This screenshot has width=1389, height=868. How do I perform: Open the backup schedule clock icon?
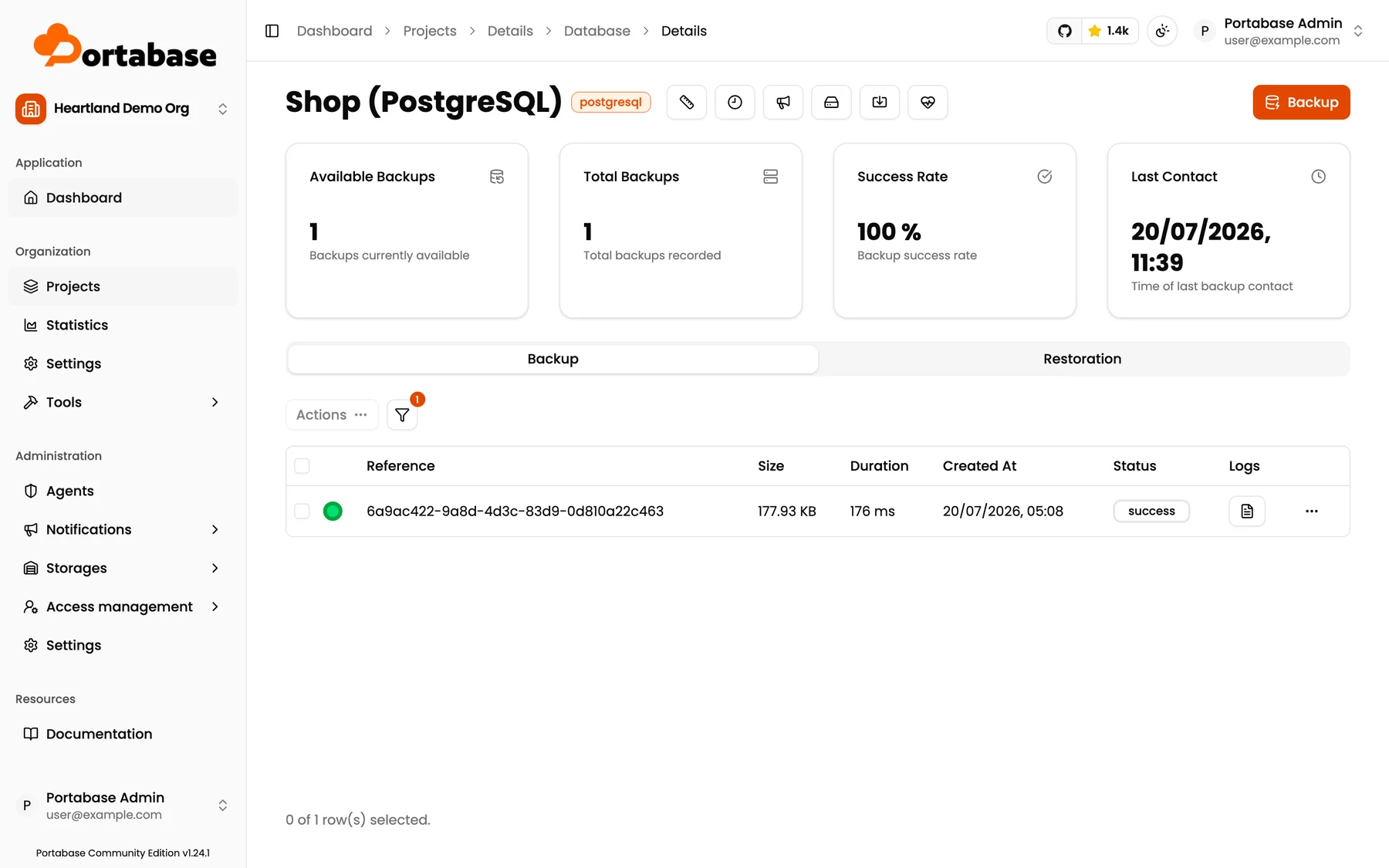click(x=735, y=102)
